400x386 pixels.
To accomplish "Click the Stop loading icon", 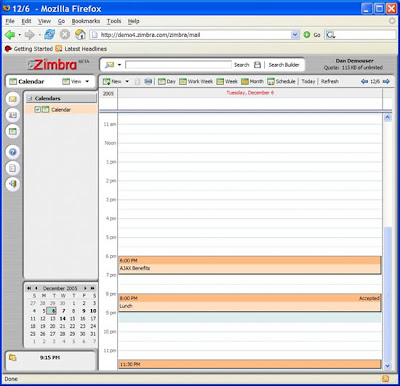I will pyautogui.click(x=65, y=34).
